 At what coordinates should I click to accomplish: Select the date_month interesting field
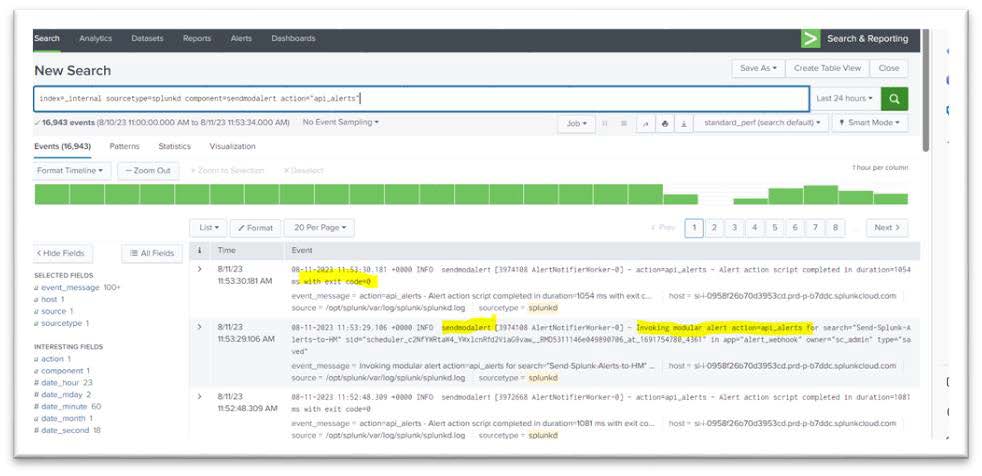coord(63,418)
